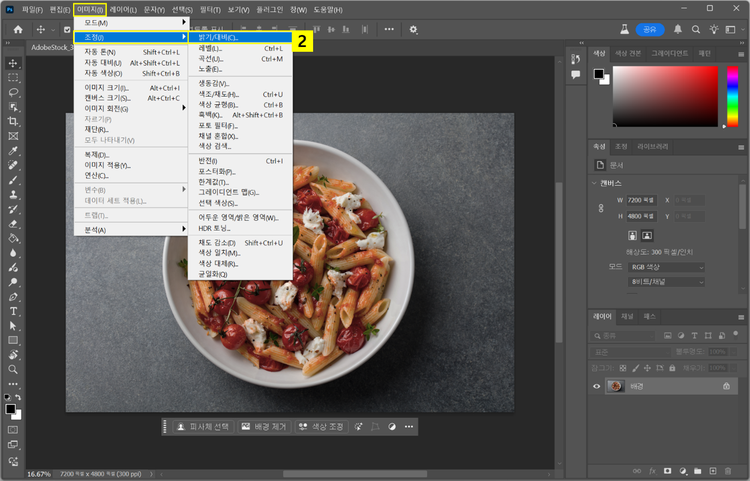Choose 레벨(L) menu entry
Image resolution: width=750 pixels, height=481 pixels.
[x=240, y=48]
